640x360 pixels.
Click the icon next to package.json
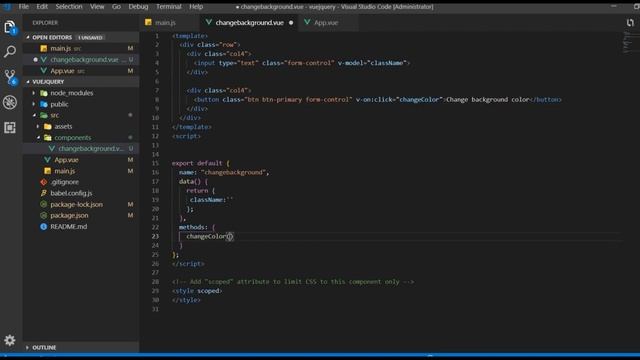[44, 215]
